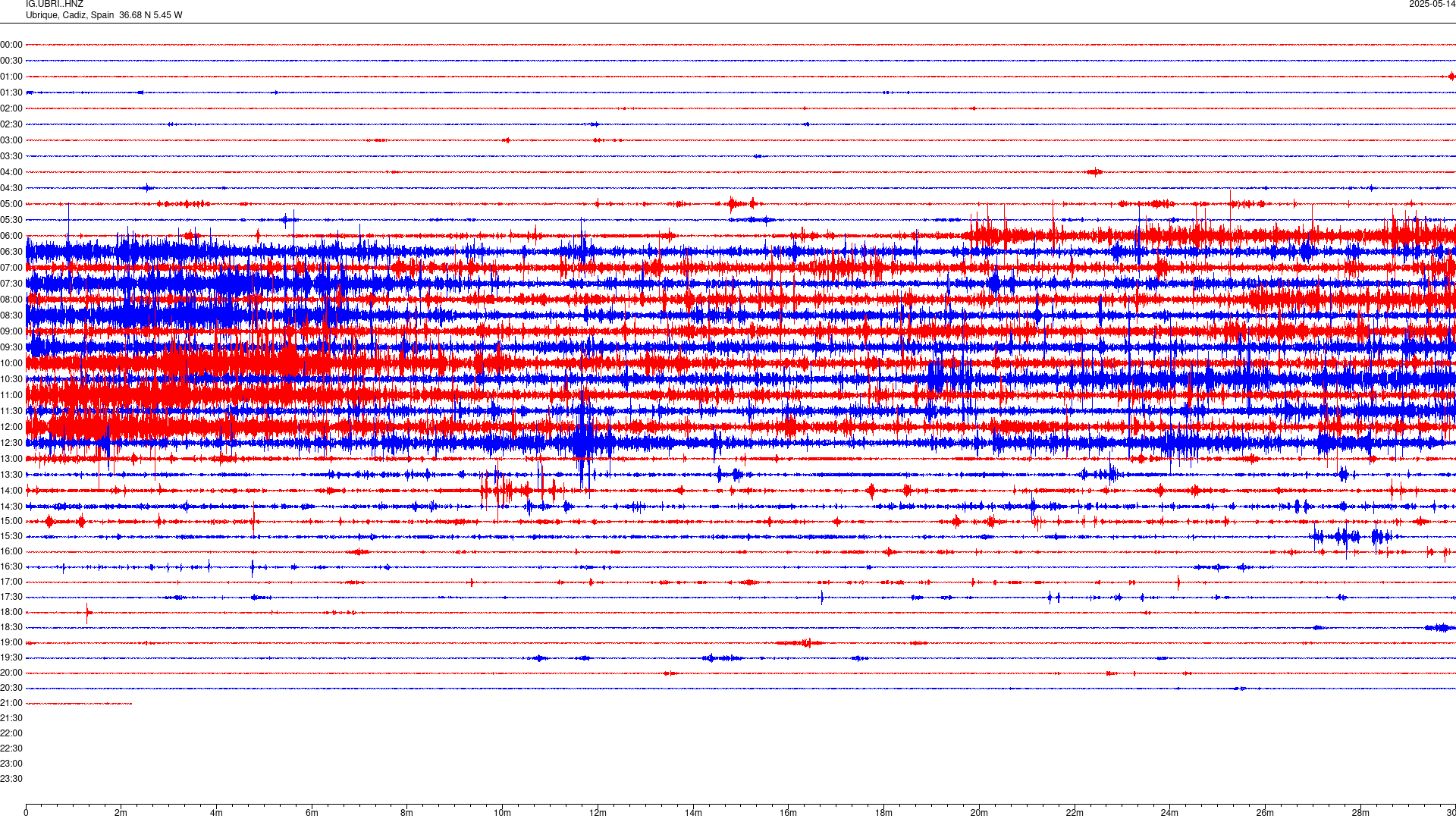
Task: Select the 01:00 time row label
Action: click(11, 77)
